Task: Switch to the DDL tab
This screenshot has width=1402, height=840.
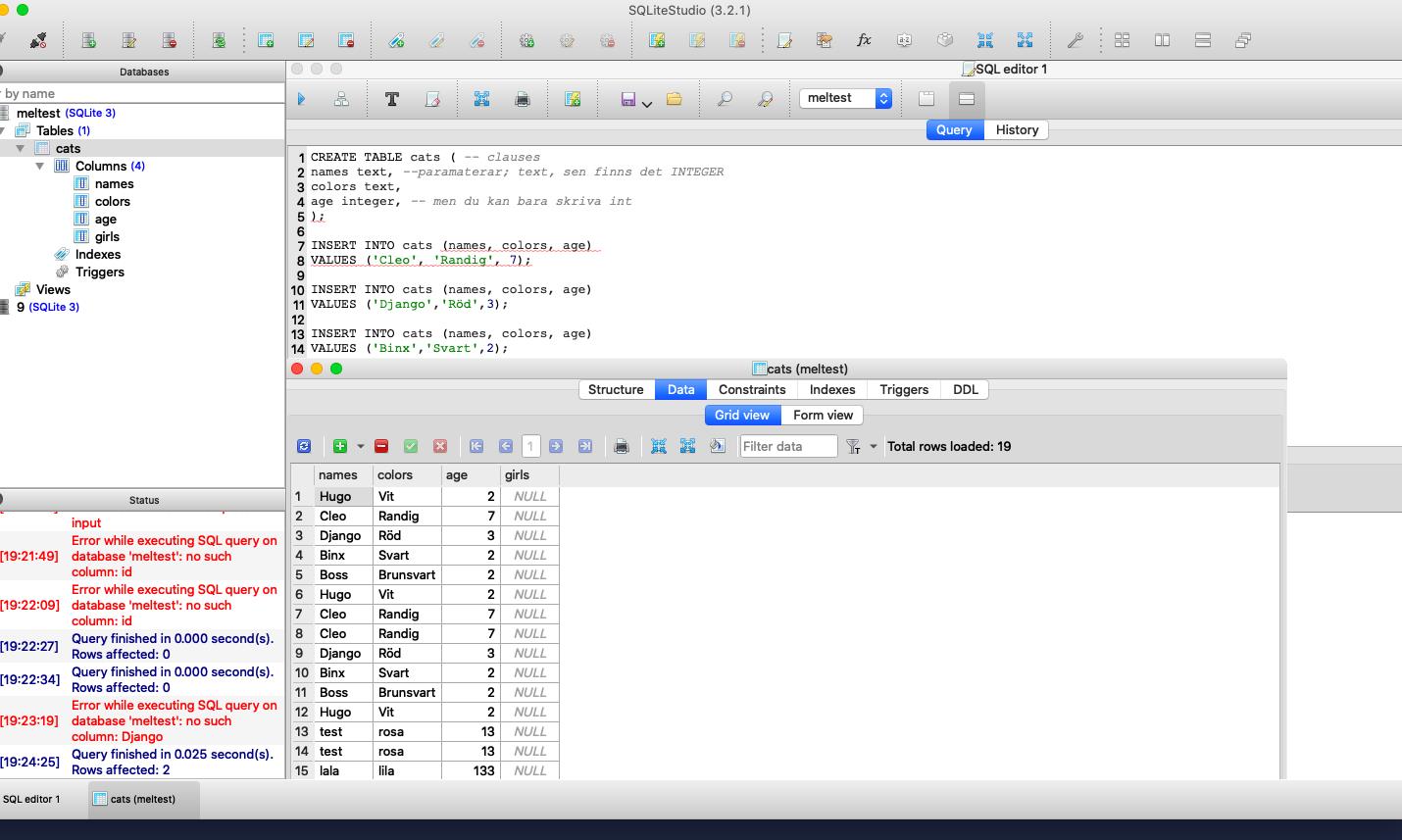Action: coord(966,389)
